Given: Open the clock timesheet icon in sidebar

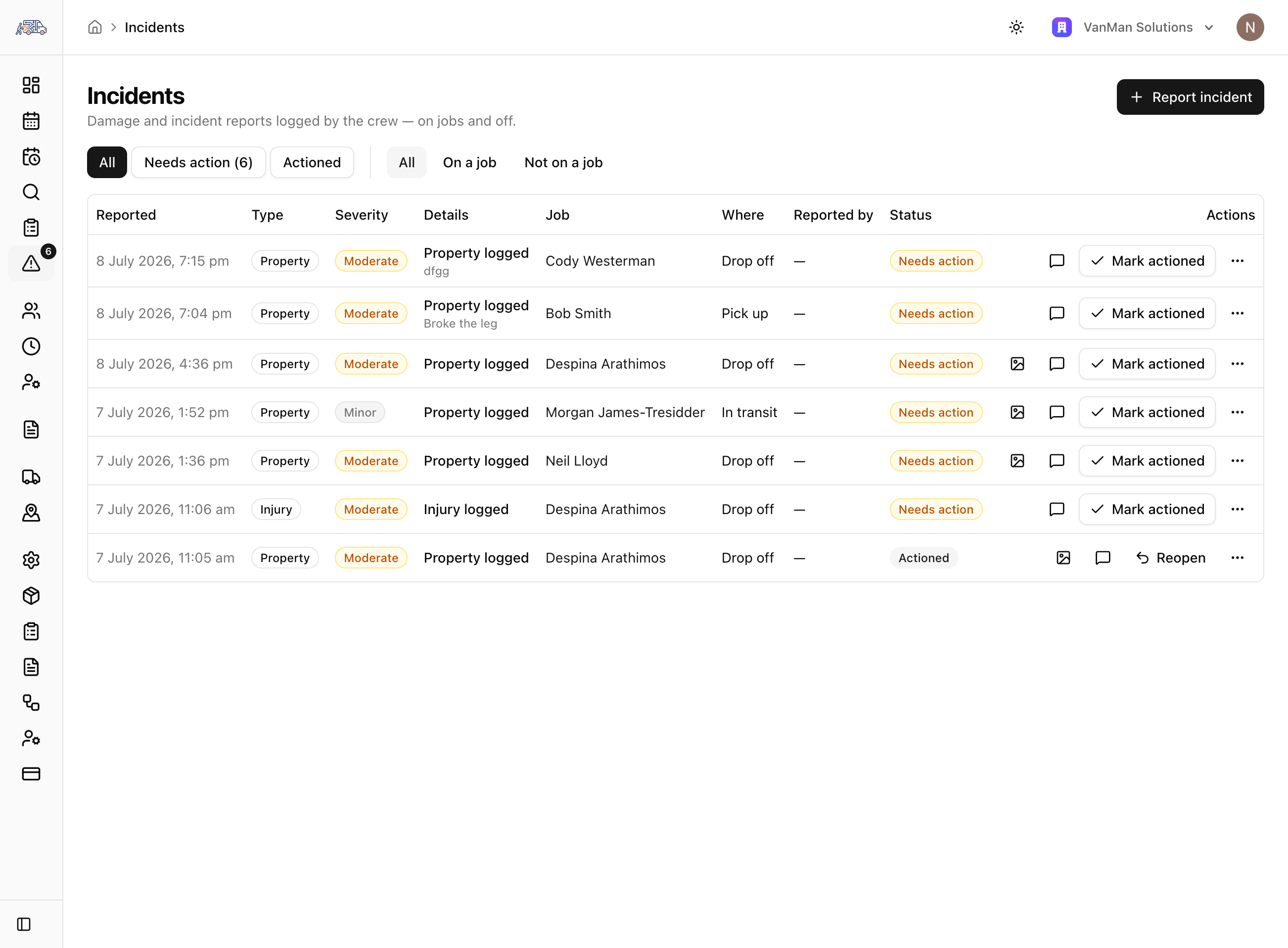Looking at the screenshot, I should [x=31, y=346].
